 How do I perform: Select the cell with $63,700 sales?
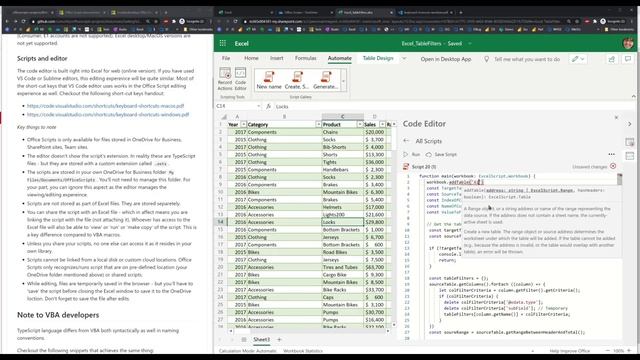coord(374,267)
